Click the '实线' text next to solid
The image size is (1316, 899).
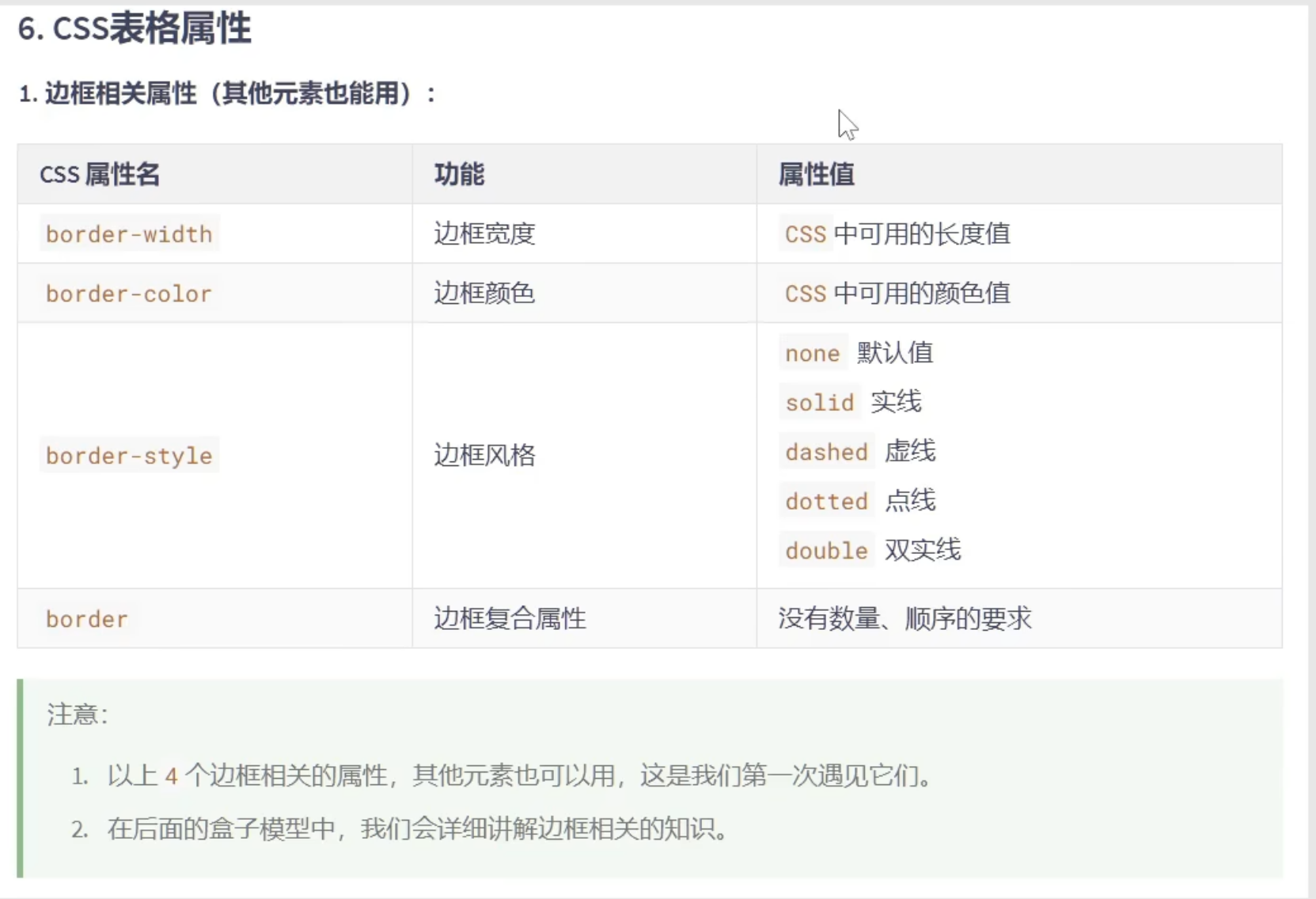(x=897, y=402)
